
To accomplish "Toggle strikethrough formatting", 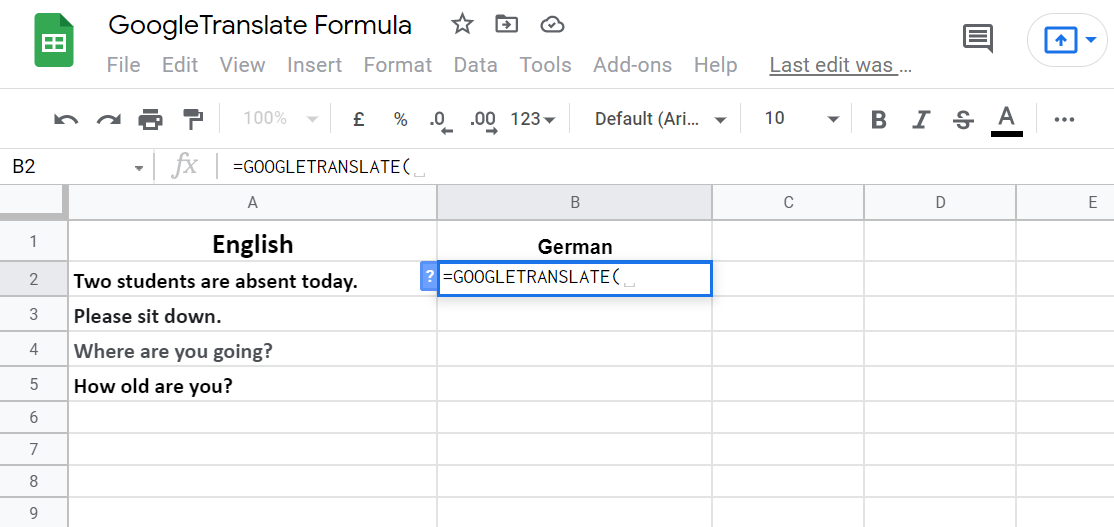I will point(964,120).
